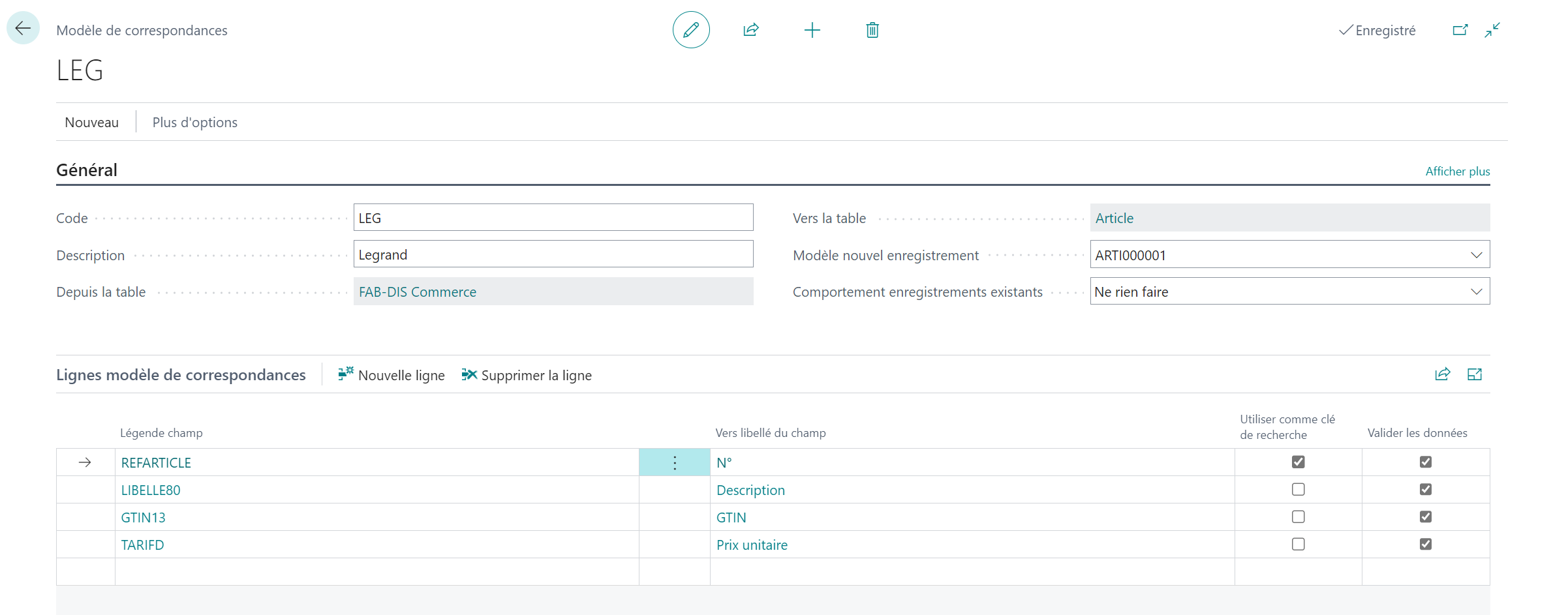Open Modèle nouvel enregistrement dropdown
The image size is (1568, 615).
point(1476,255)
